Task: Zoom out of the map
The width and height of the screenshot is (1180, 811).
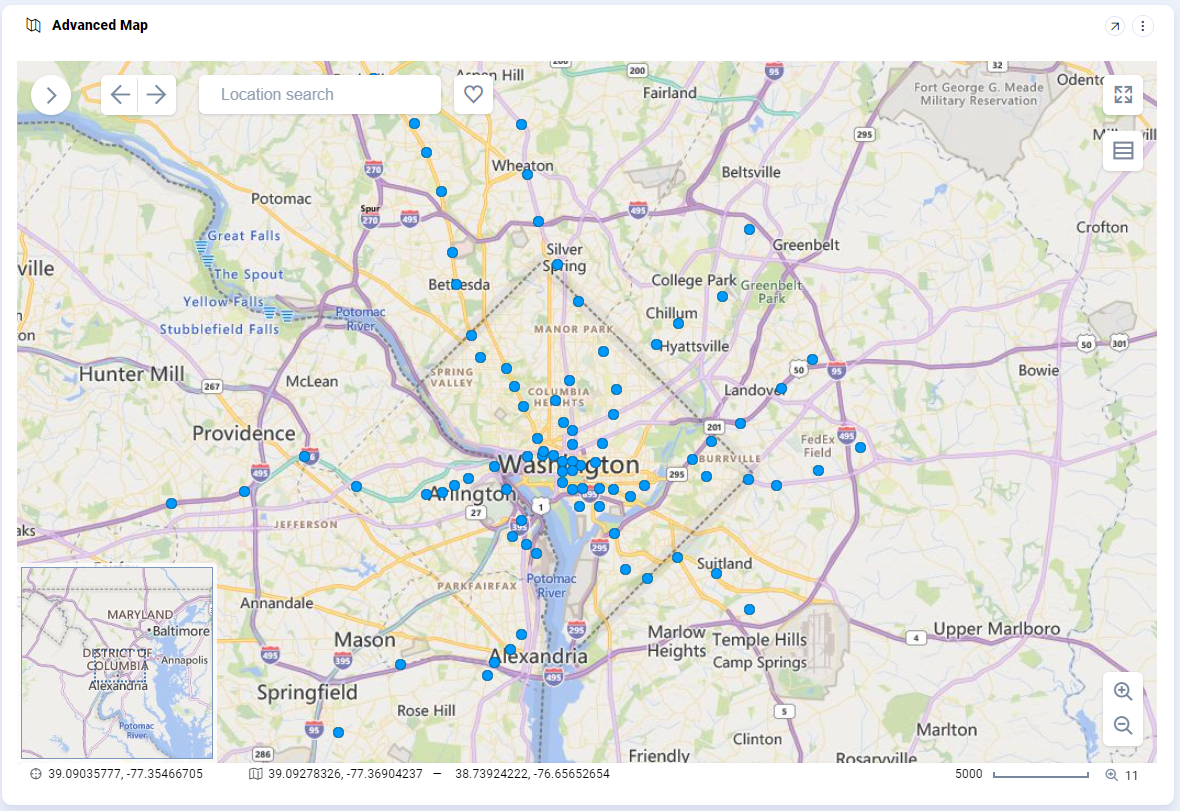Action: point(1123,726)
